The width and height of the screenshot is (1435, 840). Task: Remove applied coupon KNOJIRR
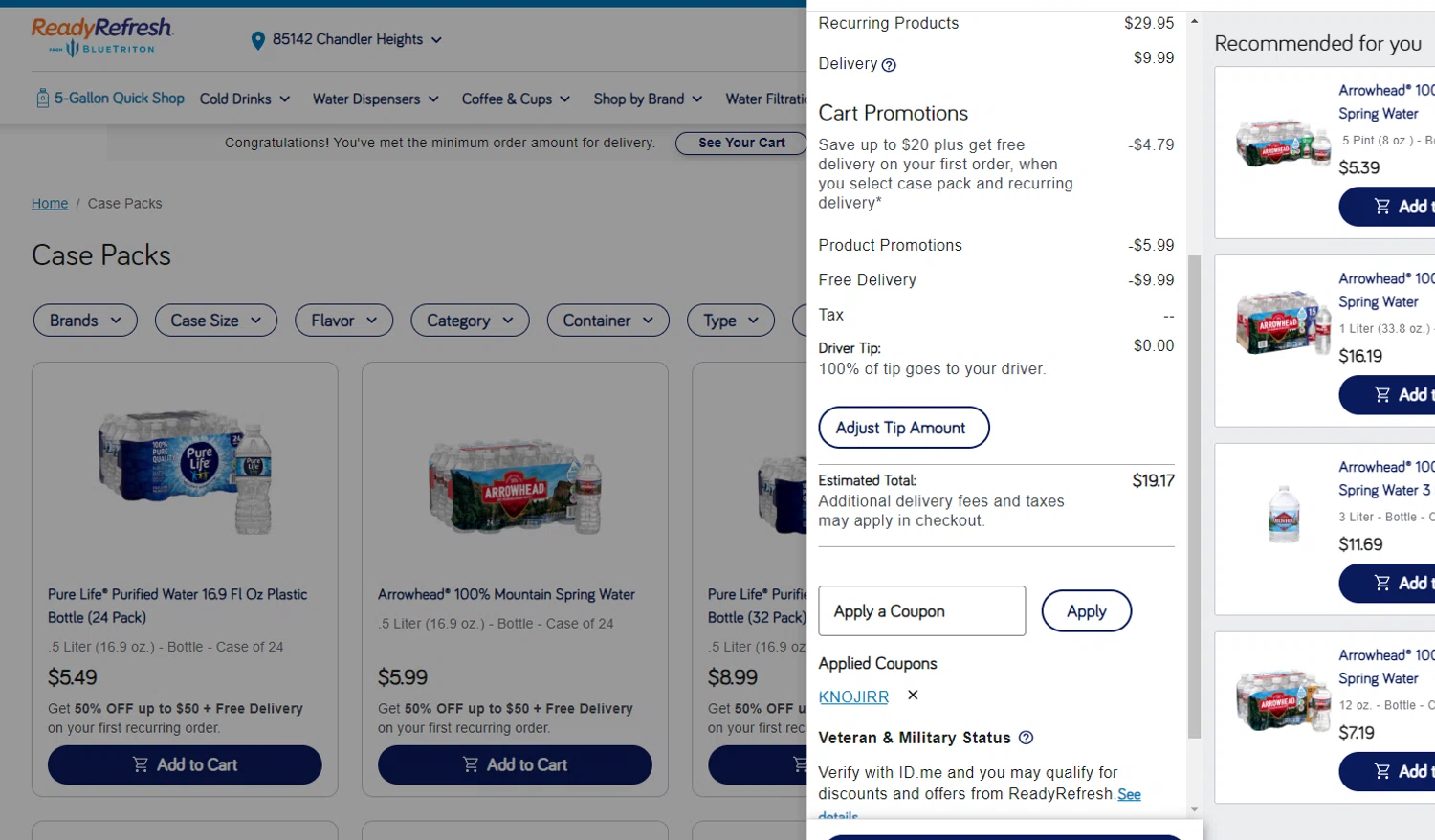[913, 696]
